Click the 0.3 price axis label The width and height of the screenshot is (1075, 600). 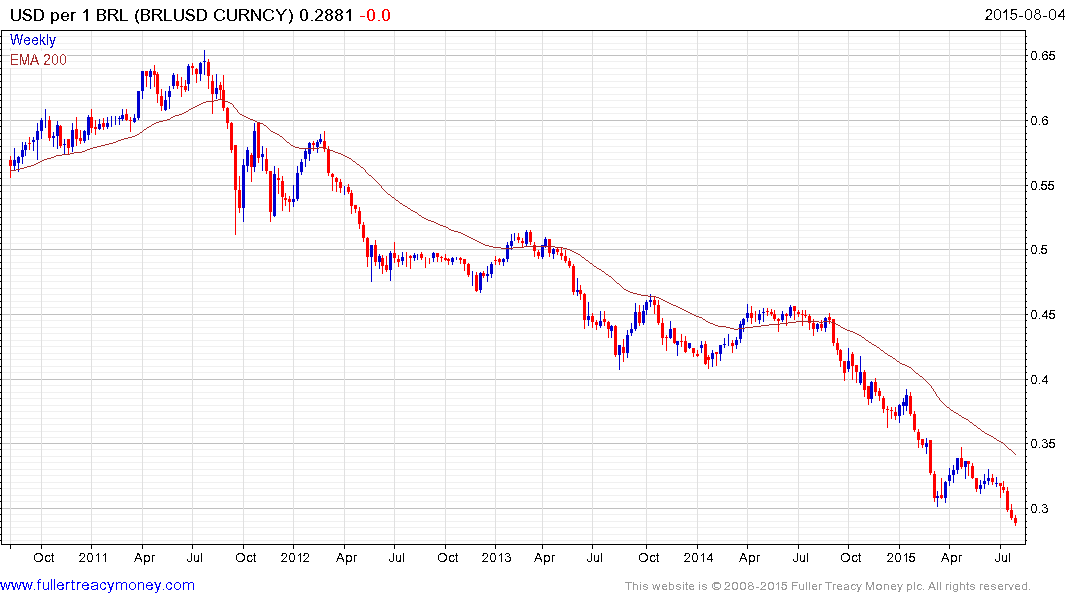click(x=1042, y=508)
